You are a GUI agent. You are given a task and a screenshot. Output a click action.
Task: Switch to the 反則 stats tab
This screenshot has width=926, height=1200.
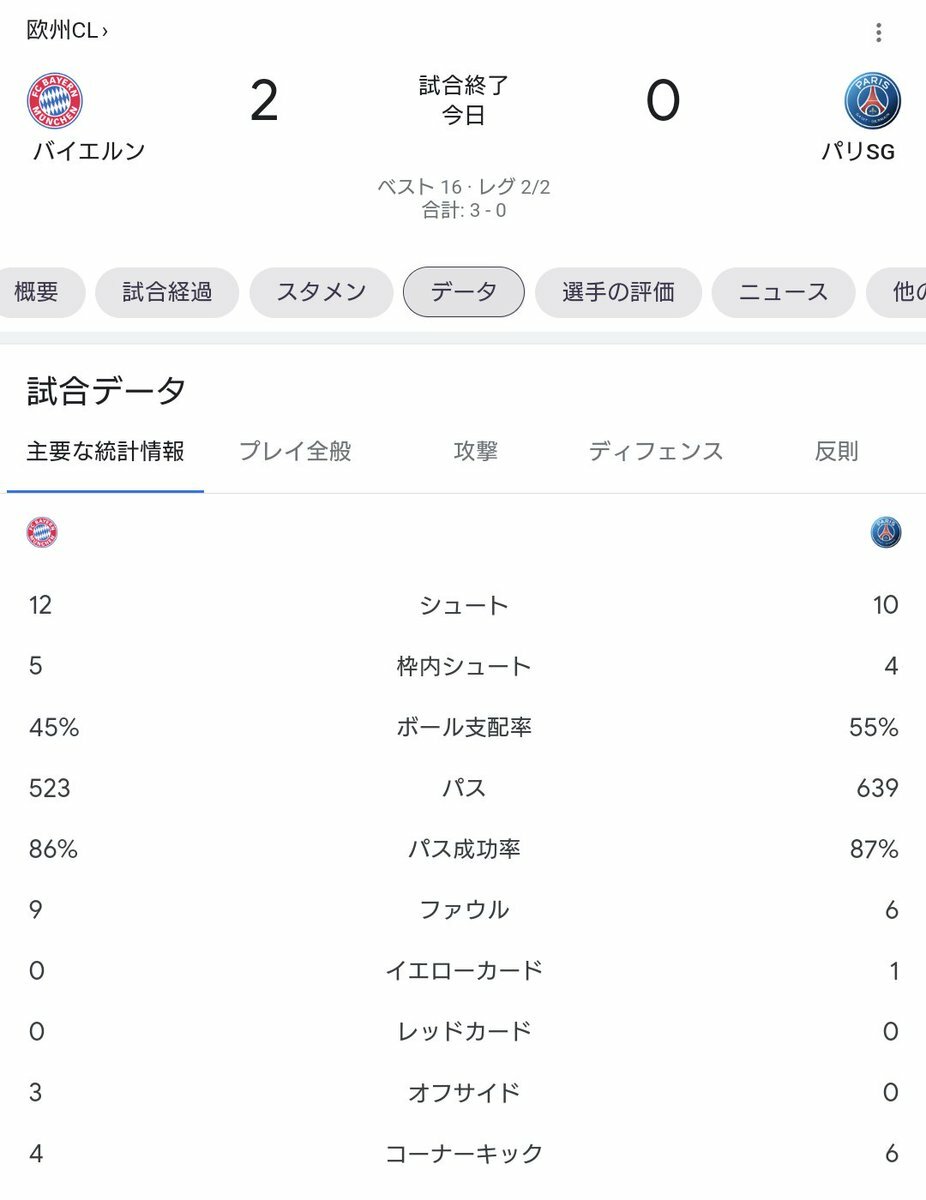836,452
